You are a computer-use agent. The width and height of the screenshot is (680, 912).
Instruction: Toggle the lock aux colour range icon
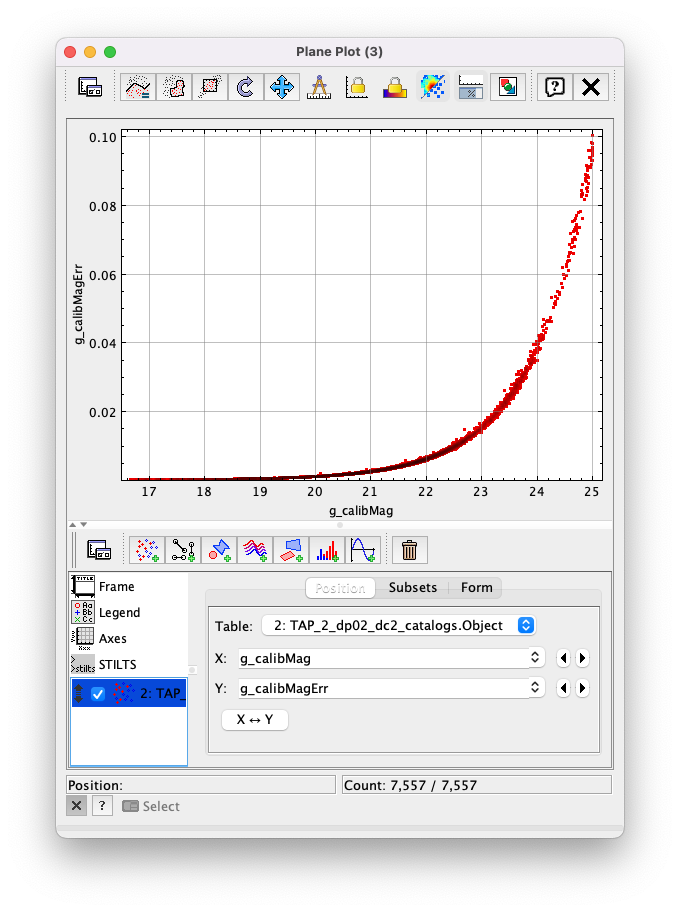(394, 87)
